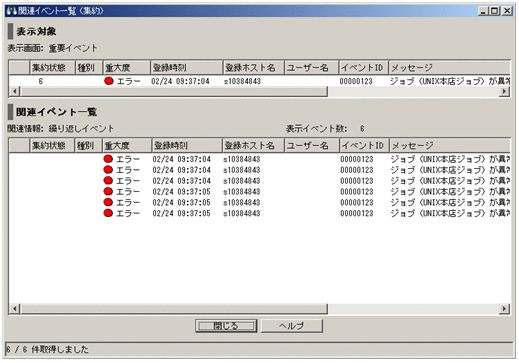Click left scroll arrow of 関連イベント一覧 table

[14, 309]
